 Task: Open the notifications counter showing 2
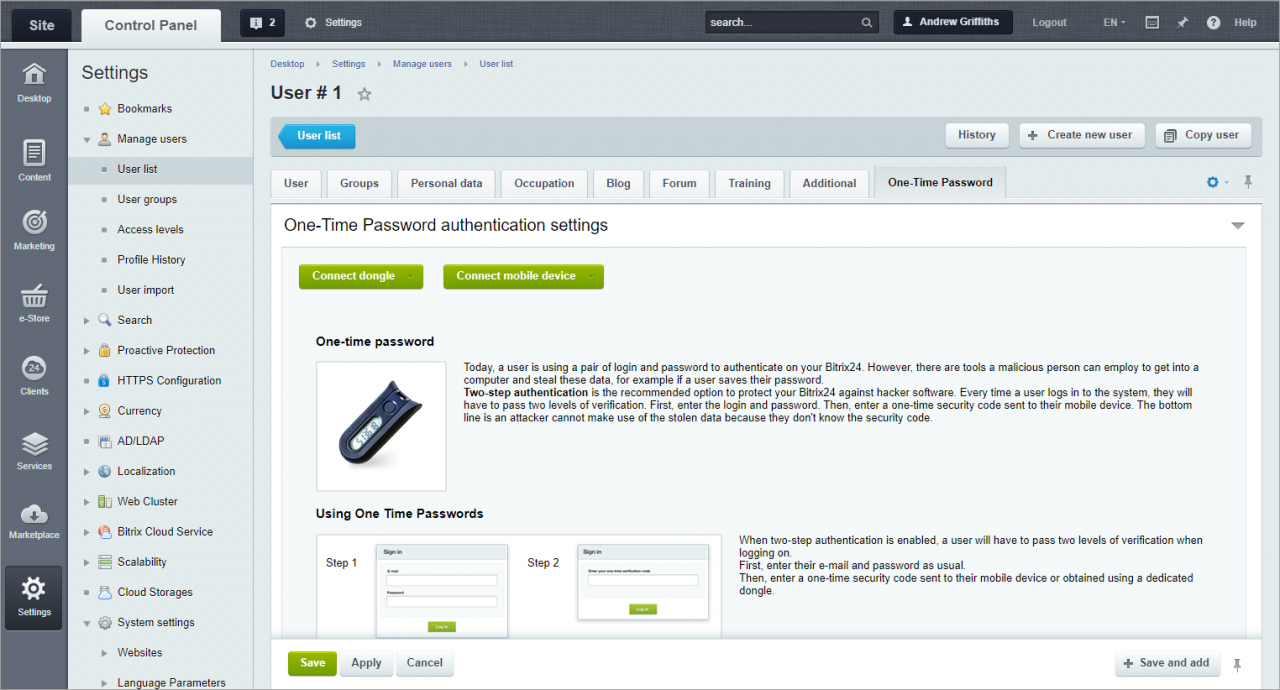click(262, 22)
